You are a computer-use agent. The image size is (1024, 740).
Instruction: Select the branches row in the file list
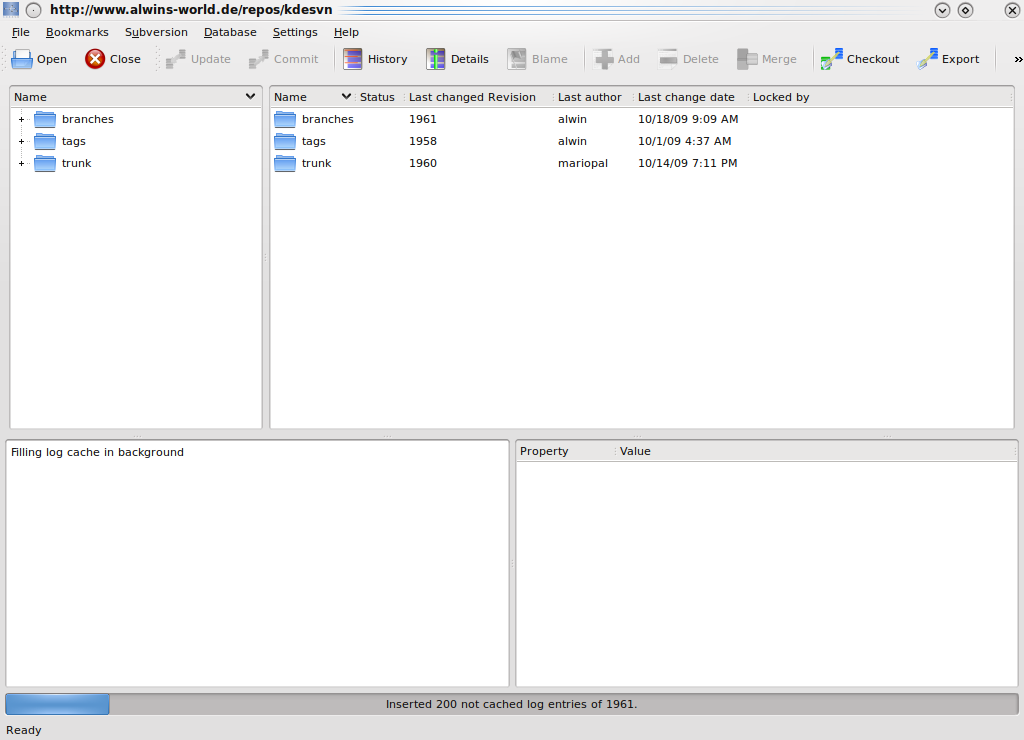(x=327, y=119)
